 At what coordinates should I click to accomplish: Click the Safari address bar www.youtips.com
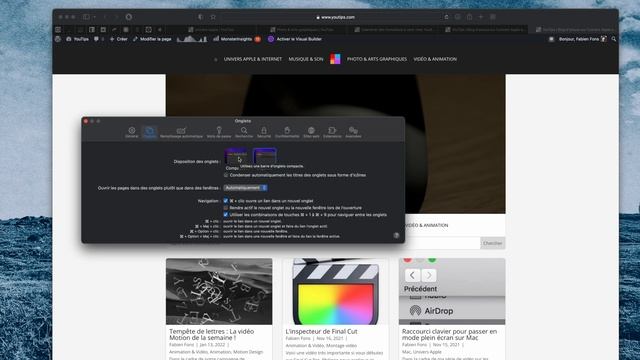335,17
